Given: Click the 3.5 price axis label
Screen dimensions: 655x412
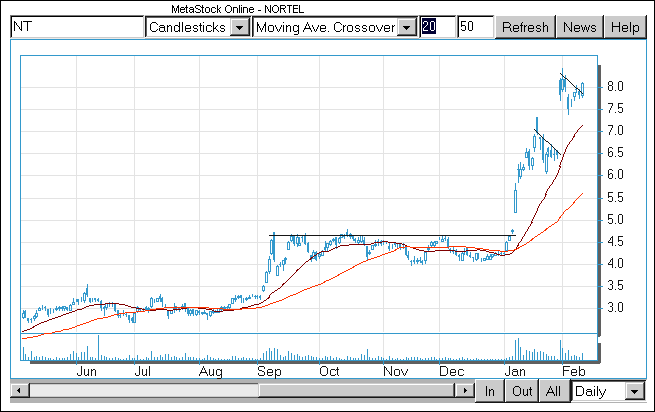Looking at the screenshot, I should (x=615, y=286).
